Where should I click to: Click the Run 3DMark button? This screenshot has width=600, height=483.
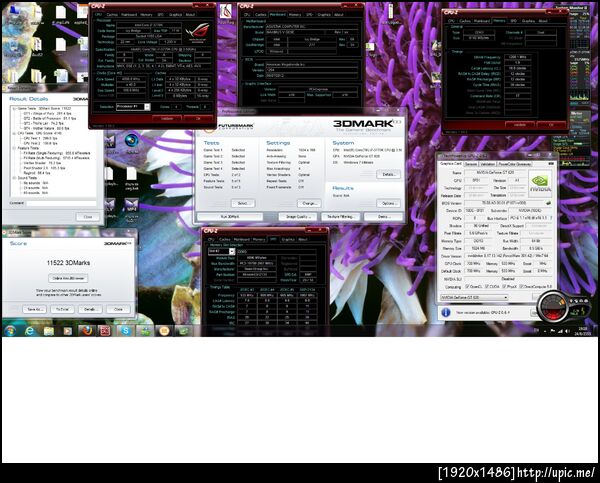(x=230, y=217)
